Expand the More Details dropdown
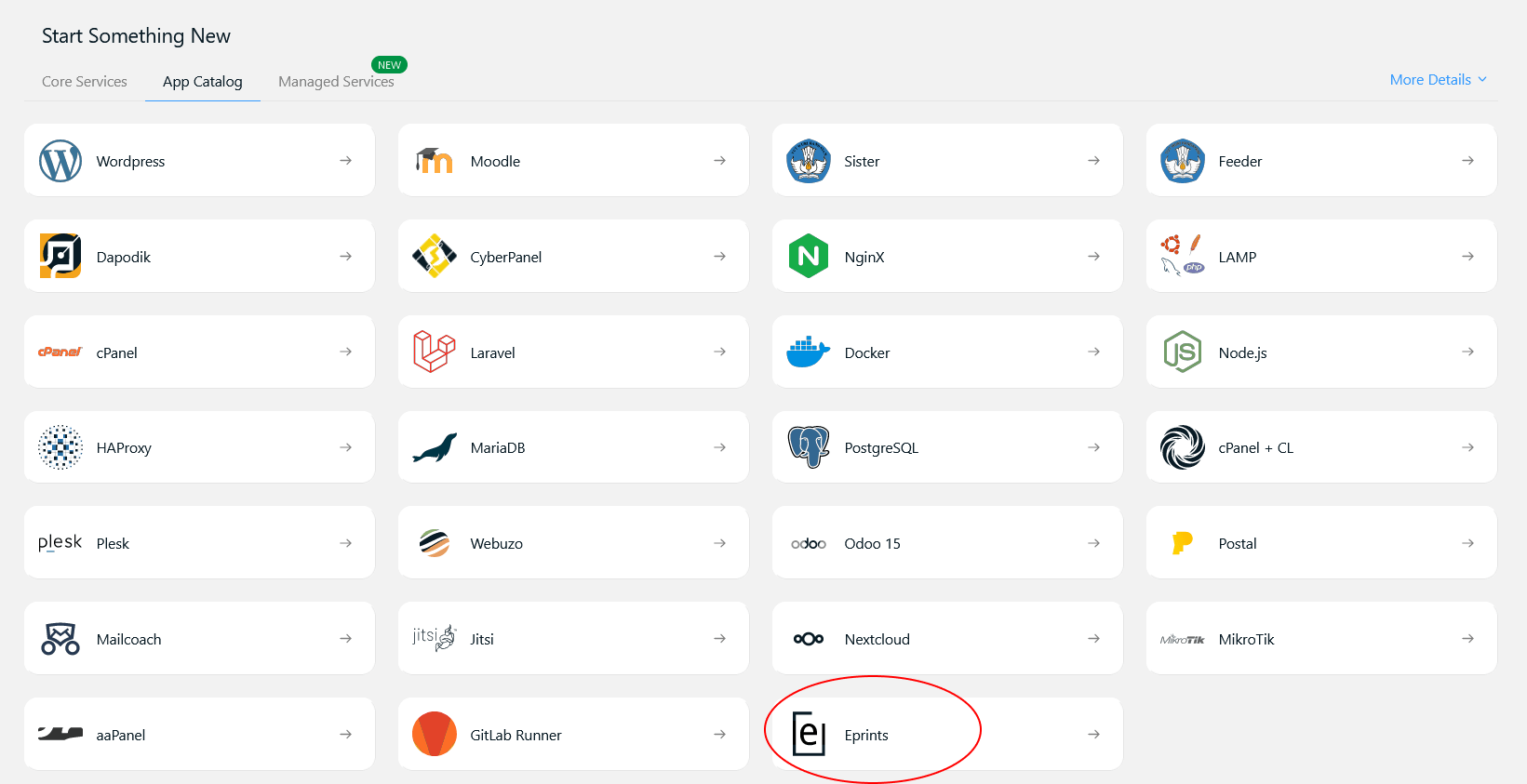The image size is (1527, 784). (x=1438, y=80)
